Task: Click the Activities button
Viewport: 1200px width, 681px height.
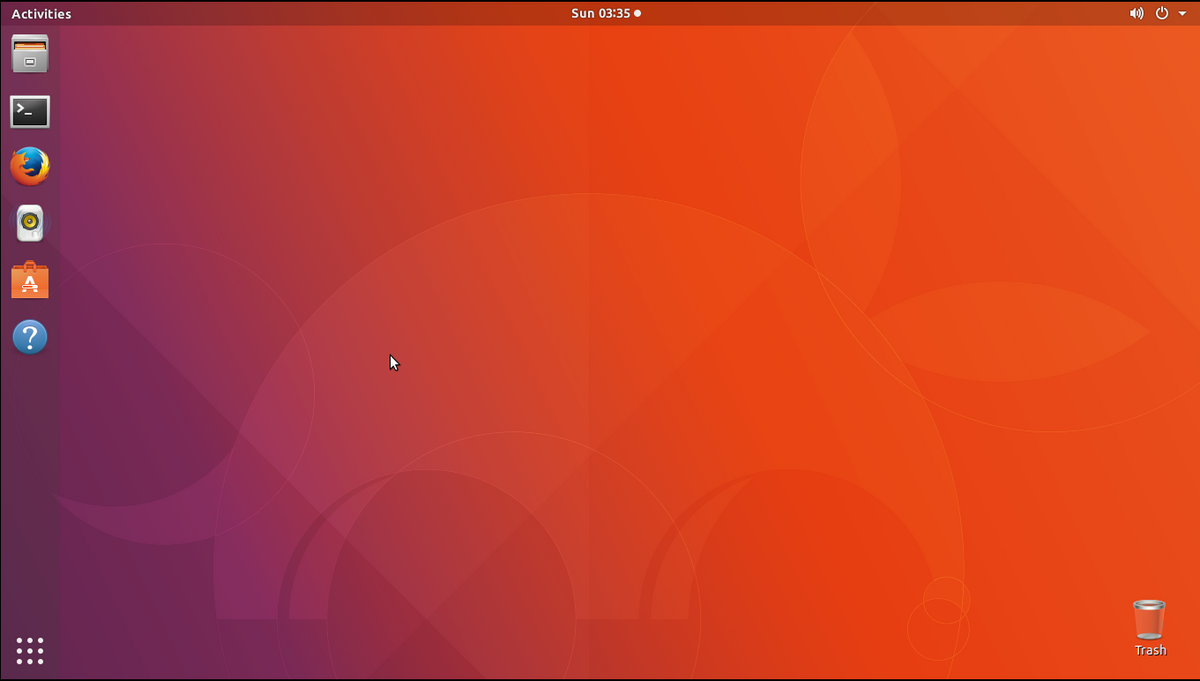Action: pyautogui.click(x=41, y=14)
